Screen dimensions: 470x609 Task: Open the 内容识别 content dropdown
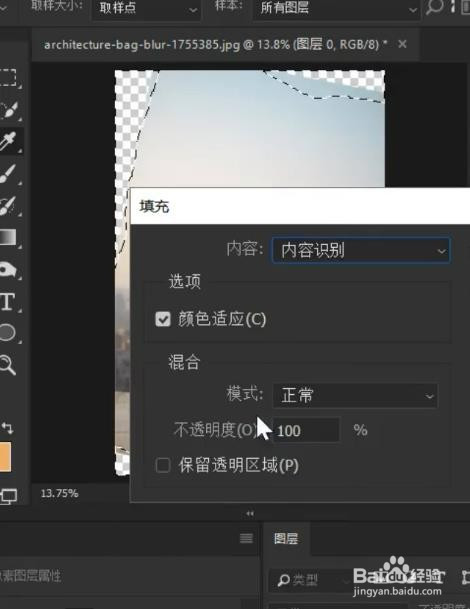pyautogui.click(x=361, y=251)
